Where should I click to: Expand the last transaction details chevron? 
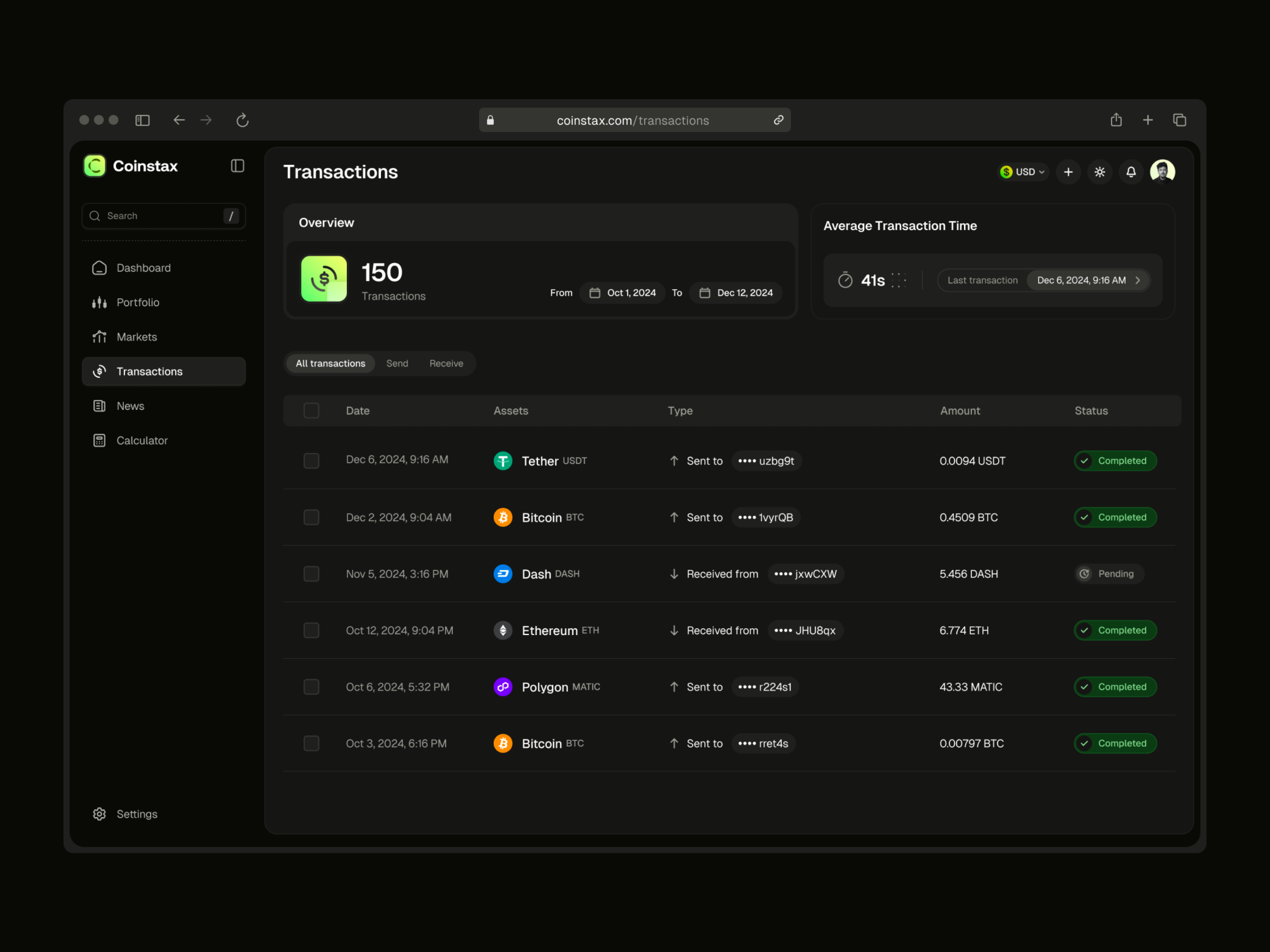click(x=1137, y=280)
